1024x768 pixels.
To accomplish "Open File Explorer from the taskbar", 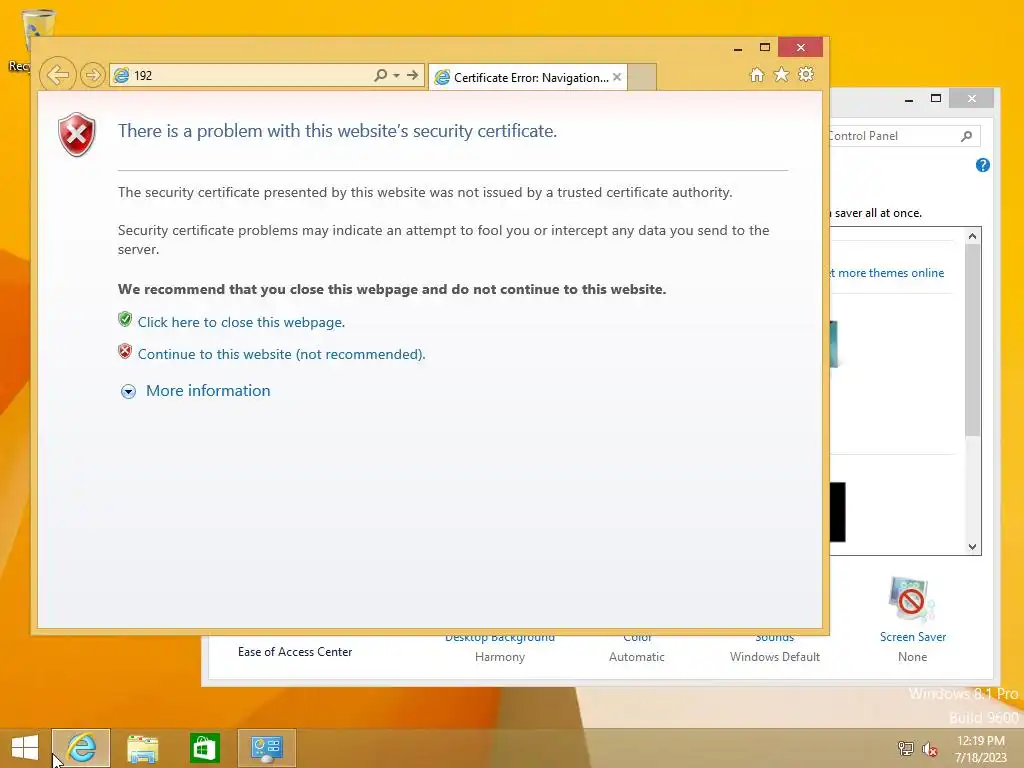I will click(x=142, y=748).
